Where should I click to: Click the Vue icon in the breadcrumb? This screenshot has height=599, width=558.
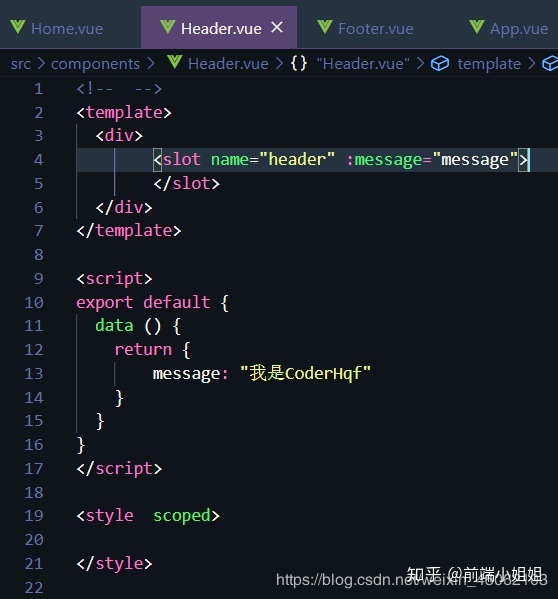coord(175,62)
